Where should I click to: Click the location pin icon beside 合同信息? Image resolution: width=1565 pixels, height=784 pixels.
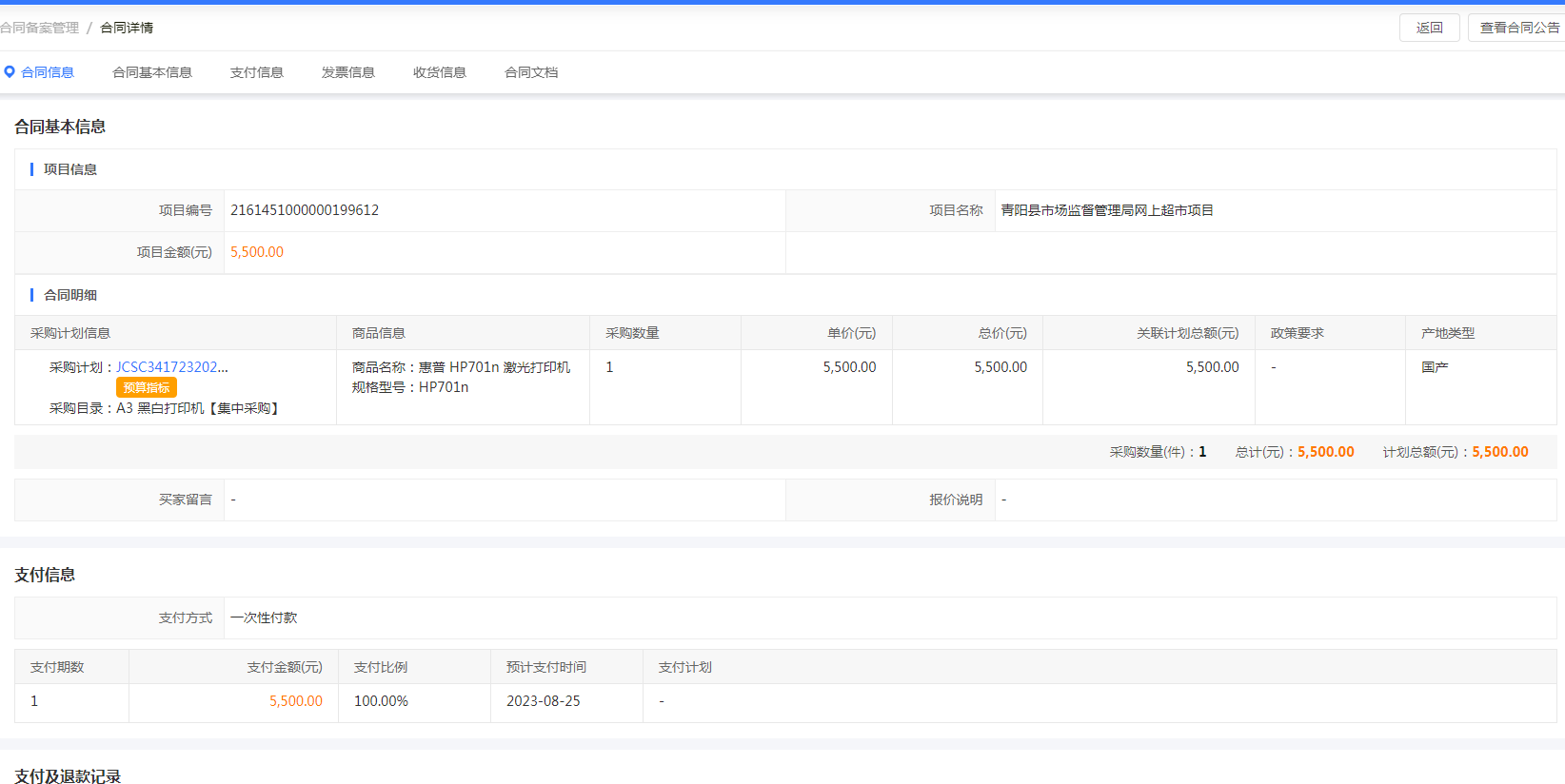coord(10,72)
